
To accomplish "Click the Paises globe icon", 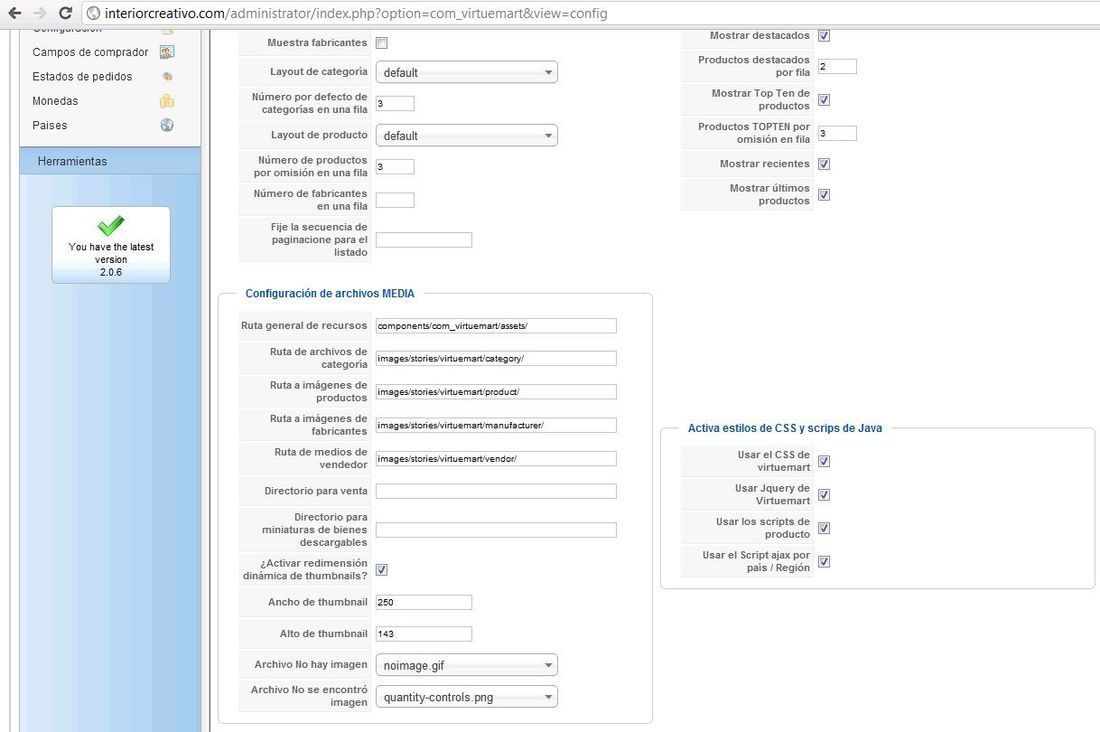I will point(166,125).
